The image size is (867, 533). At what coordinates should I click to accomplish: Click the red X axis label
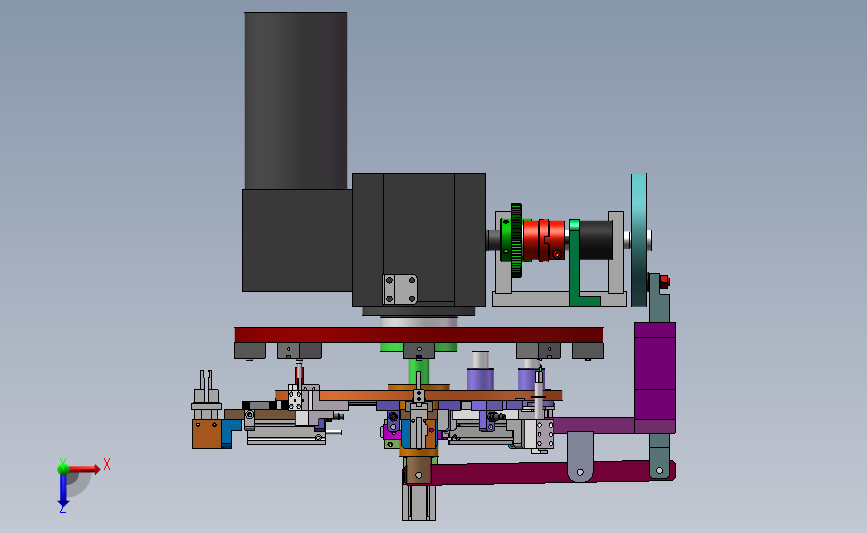click(x=107, y=464)
